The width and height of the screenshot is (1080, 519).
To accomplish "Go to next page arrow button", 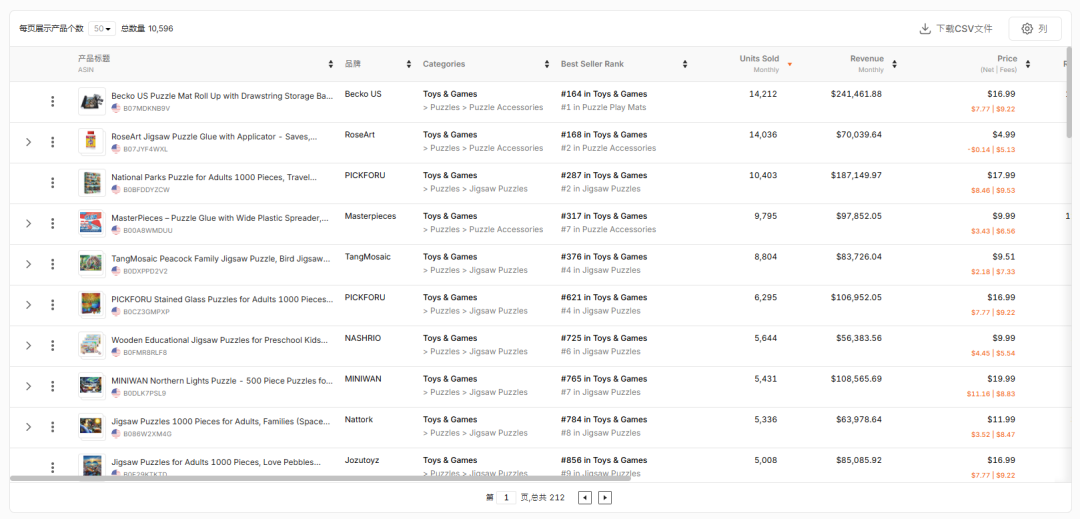I will point(605,498).
